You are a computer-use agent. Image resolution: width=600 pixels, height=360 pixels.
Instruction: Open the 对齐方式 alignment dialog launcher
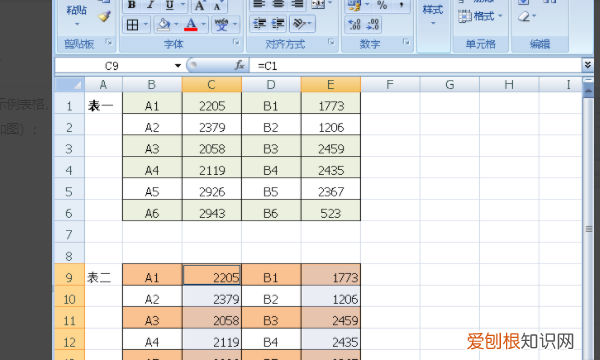pyautogui.click(x=331, y=42)
